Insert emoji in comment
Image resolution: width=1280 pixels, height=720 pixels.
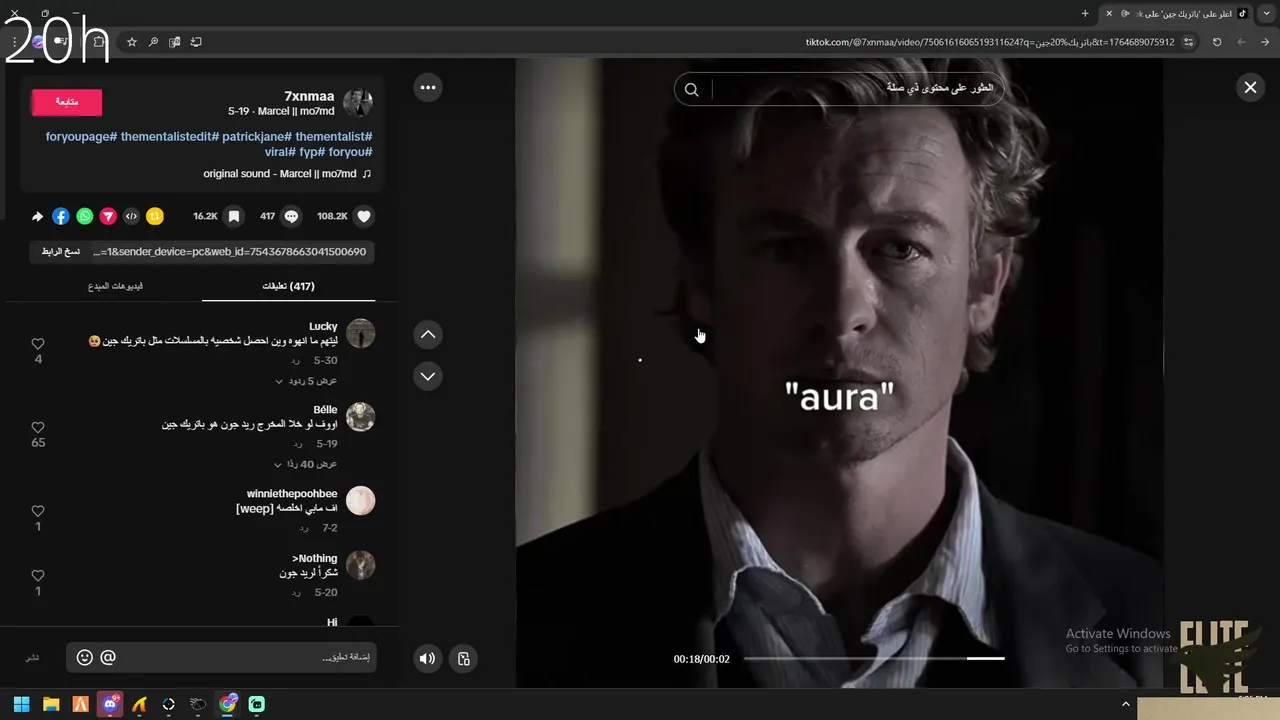85,657
